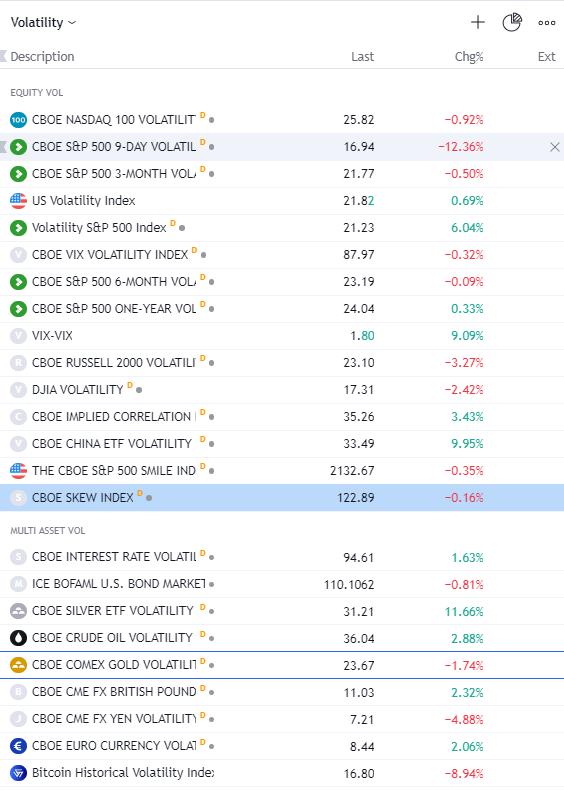Click the US Volatility Index flag icon

point(18,201)
